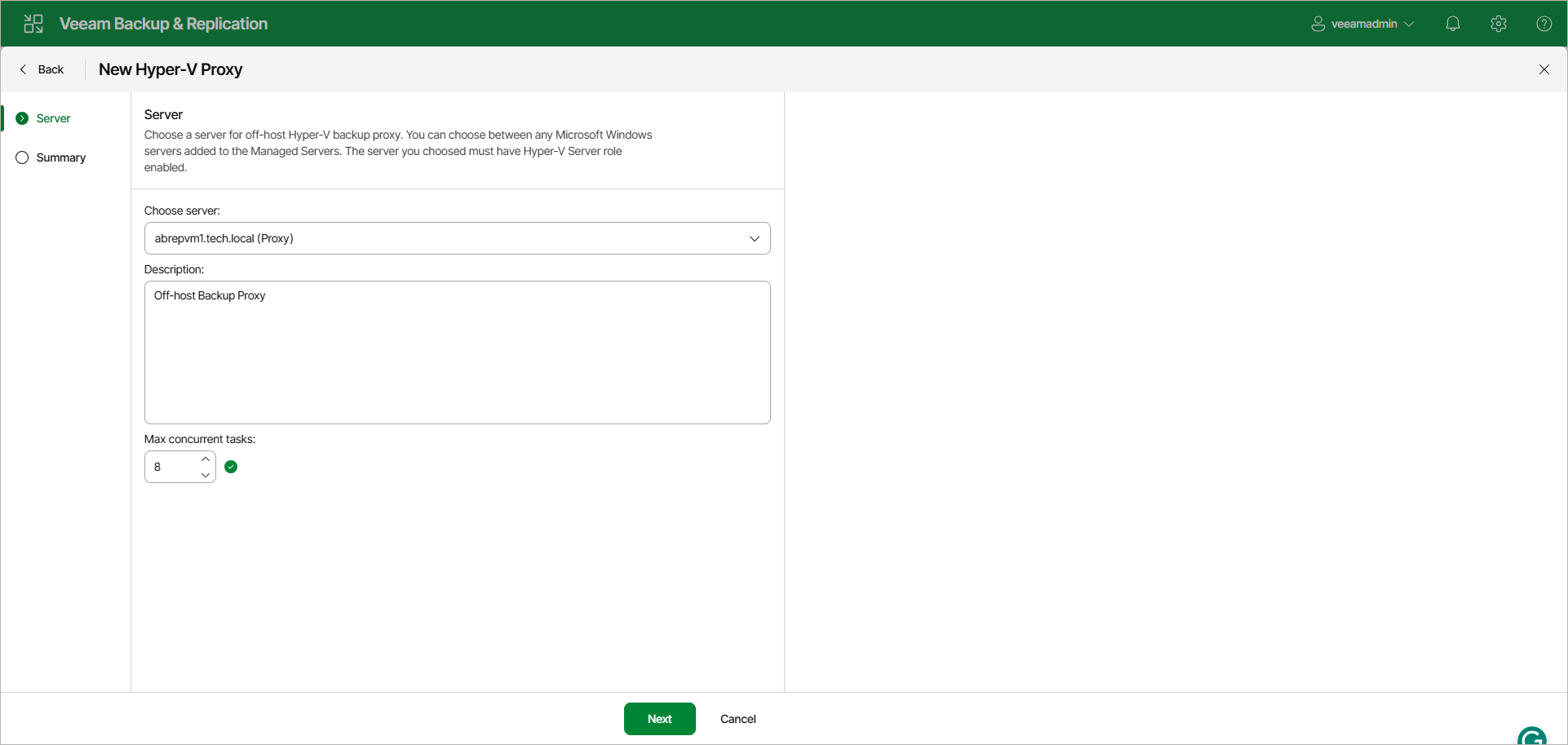The width and height of the screenshot is (1568, 745).
Task: Click the veeamadmin user icon
Action: (1318, 24)
